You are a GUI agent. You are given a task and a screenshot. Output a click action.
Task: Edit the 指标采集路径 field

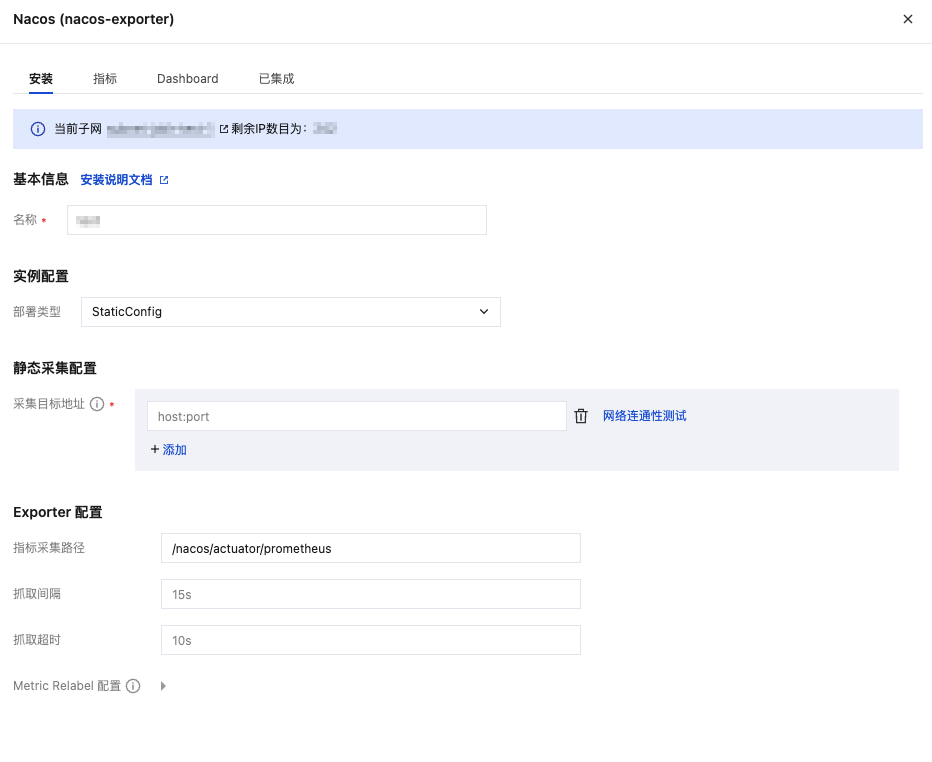tap(370, 548)
